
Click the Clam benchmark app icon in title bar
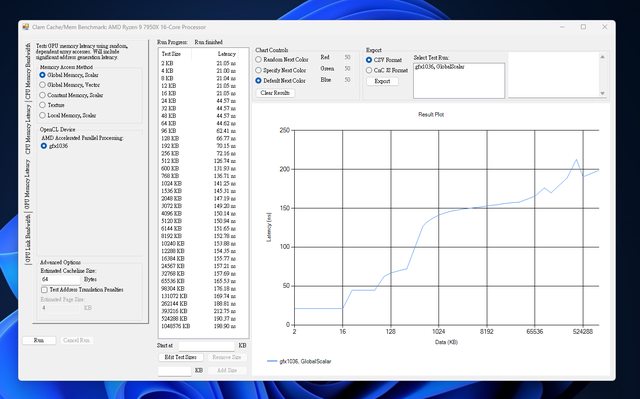pos(26,27)
